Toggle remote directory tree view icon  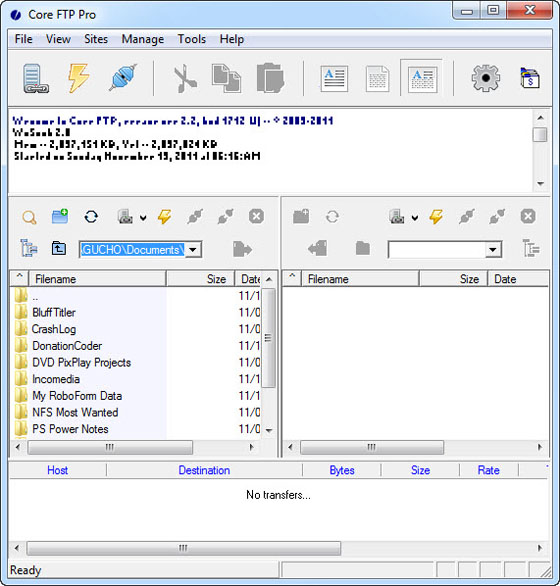[531, 248]
